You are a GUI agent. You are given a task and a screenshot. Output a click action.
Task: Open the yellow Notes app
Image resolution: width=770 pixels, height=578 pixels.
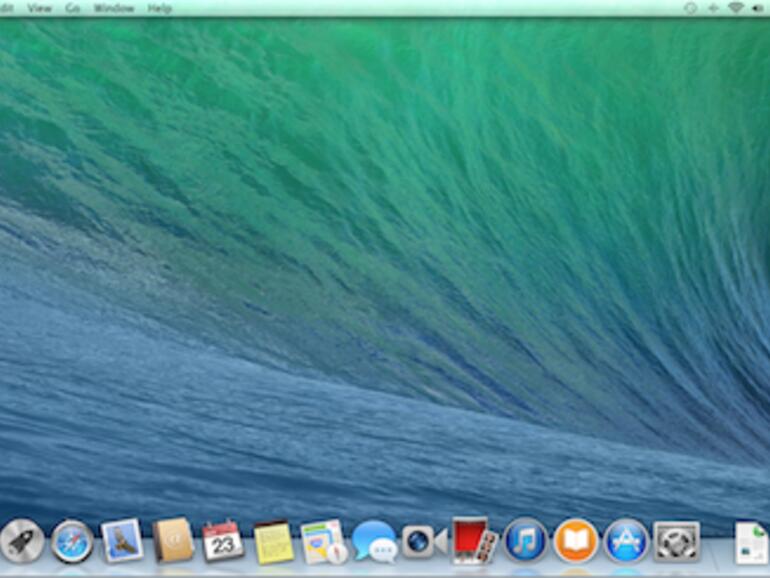273,542
